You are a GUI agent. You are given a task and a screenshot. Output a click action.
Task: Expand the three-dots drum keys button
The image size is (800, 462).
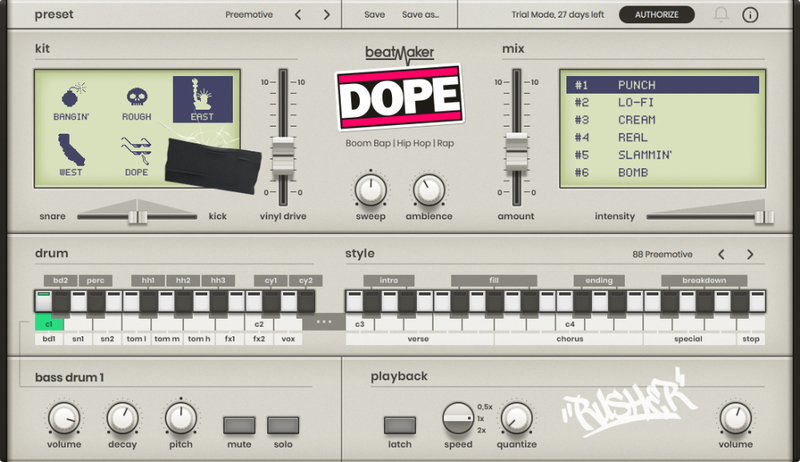pyautogui.click(x=324, y=322)
